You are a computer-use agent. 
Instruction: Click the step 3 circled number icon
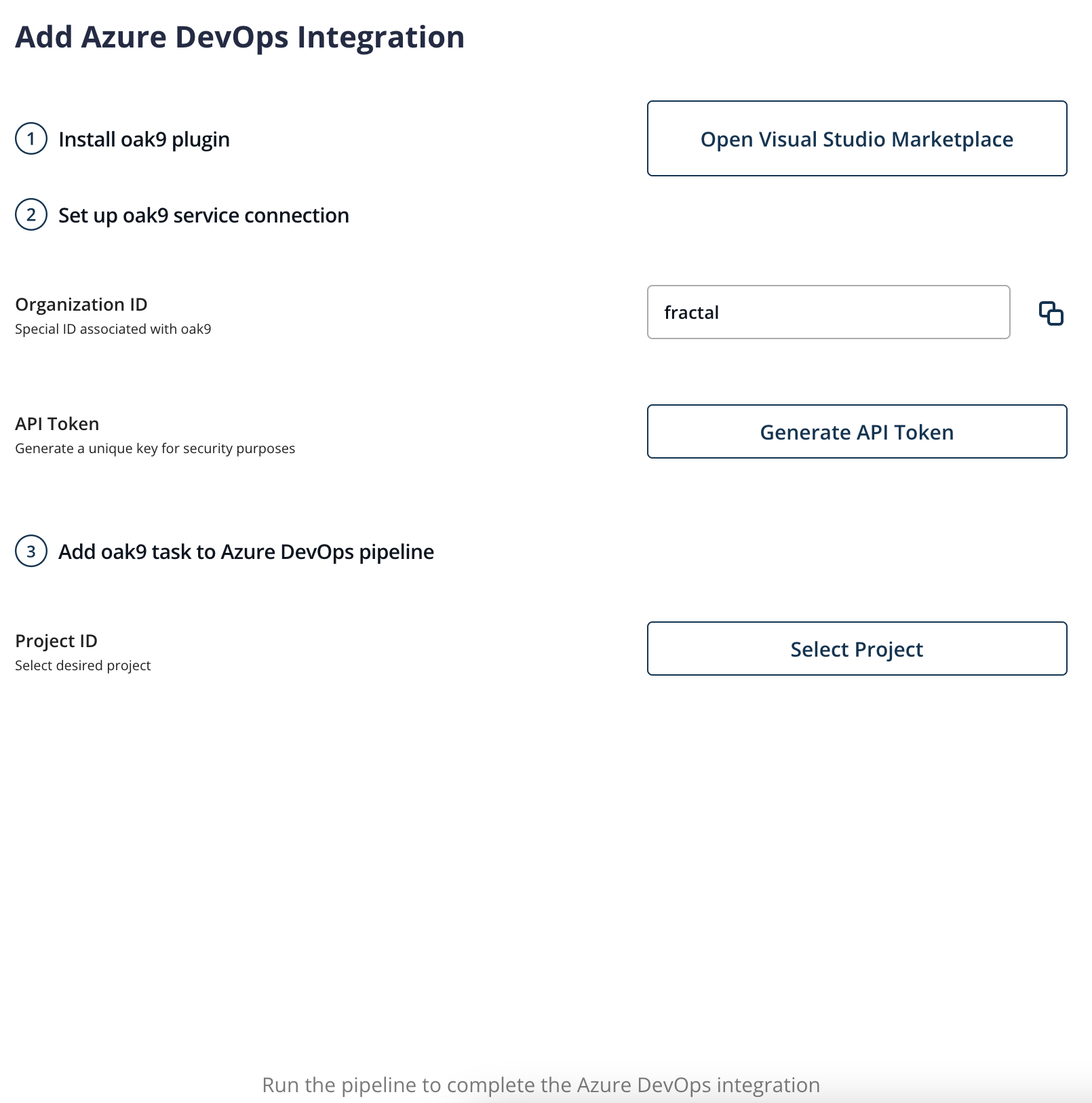[31, 551]
